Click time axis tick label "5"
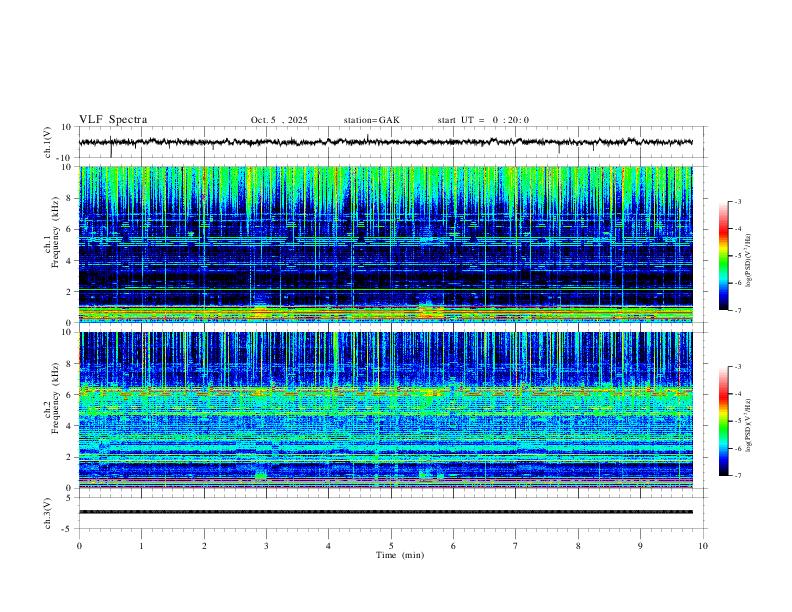Viewport: 792px width, 612px height. [x=391, y=546]
